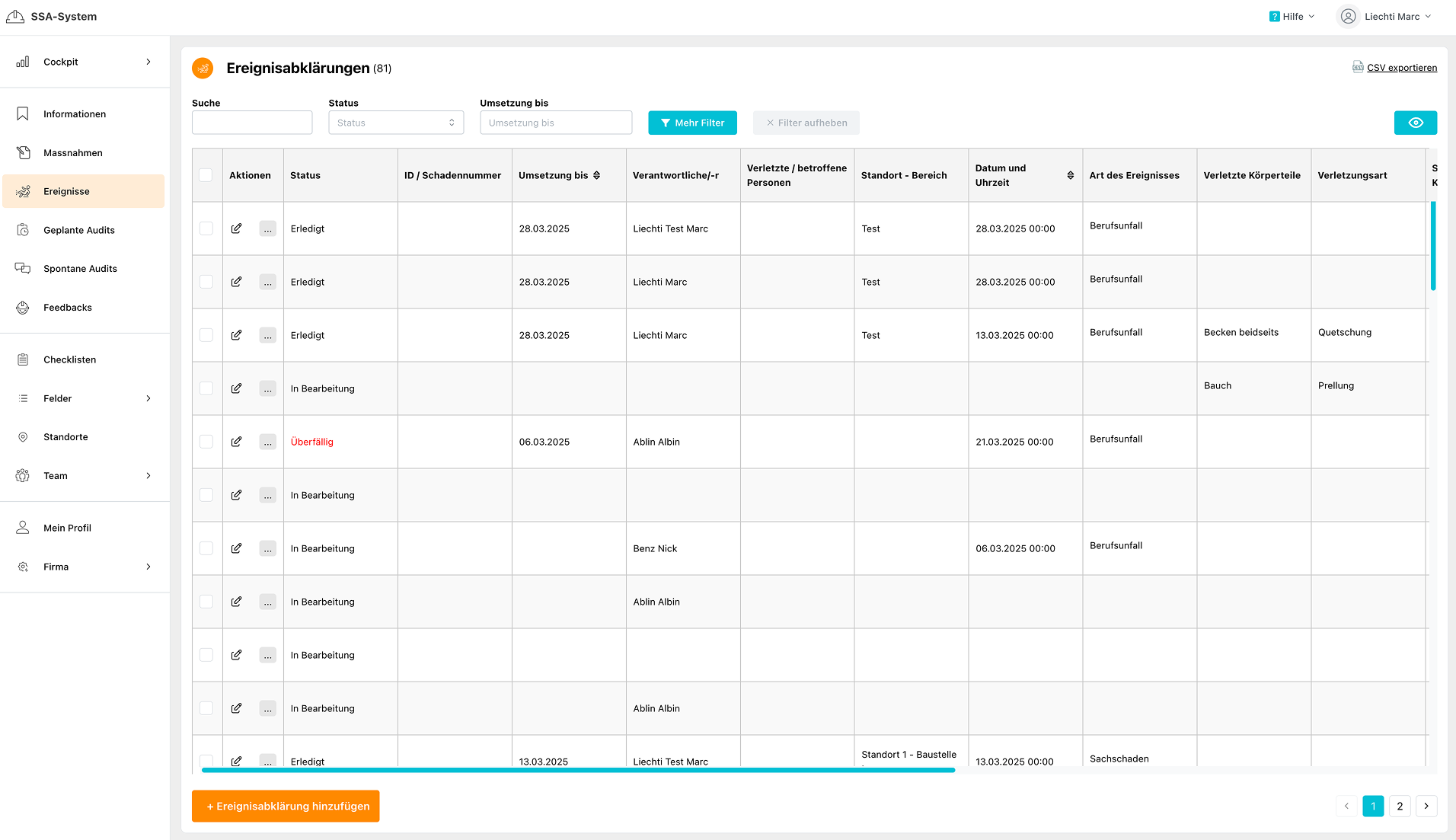The width and height of the screenshot is (1456, 840).
Task: Click the Mehr Filter button
Action: tap(692, 123)
